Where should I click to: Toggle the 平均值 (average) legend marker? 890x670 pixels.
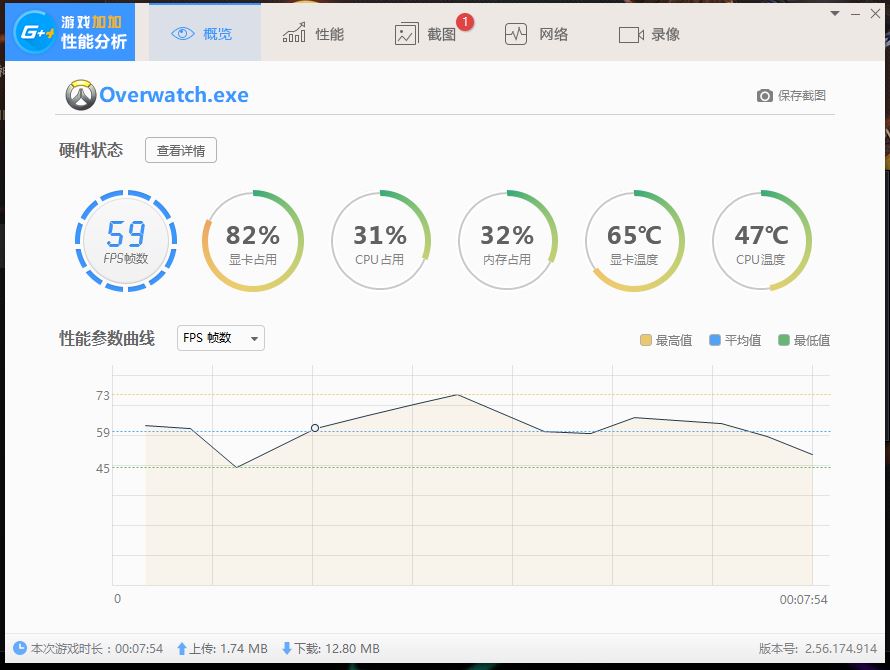pos(713,340)
